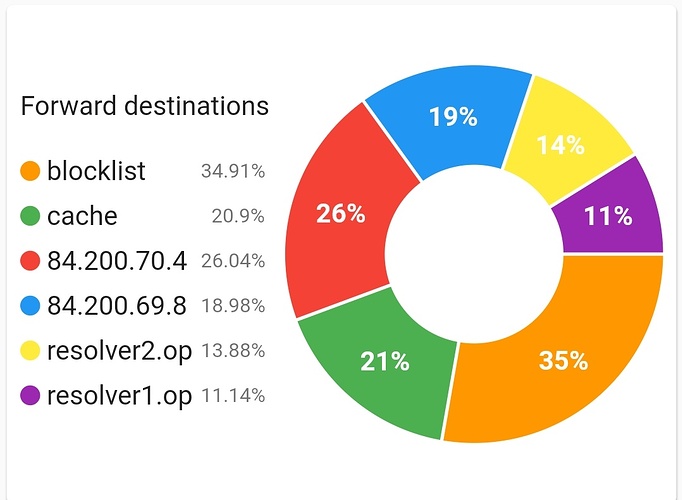Click the purple 11% donut slice

[x=608, y=215]
